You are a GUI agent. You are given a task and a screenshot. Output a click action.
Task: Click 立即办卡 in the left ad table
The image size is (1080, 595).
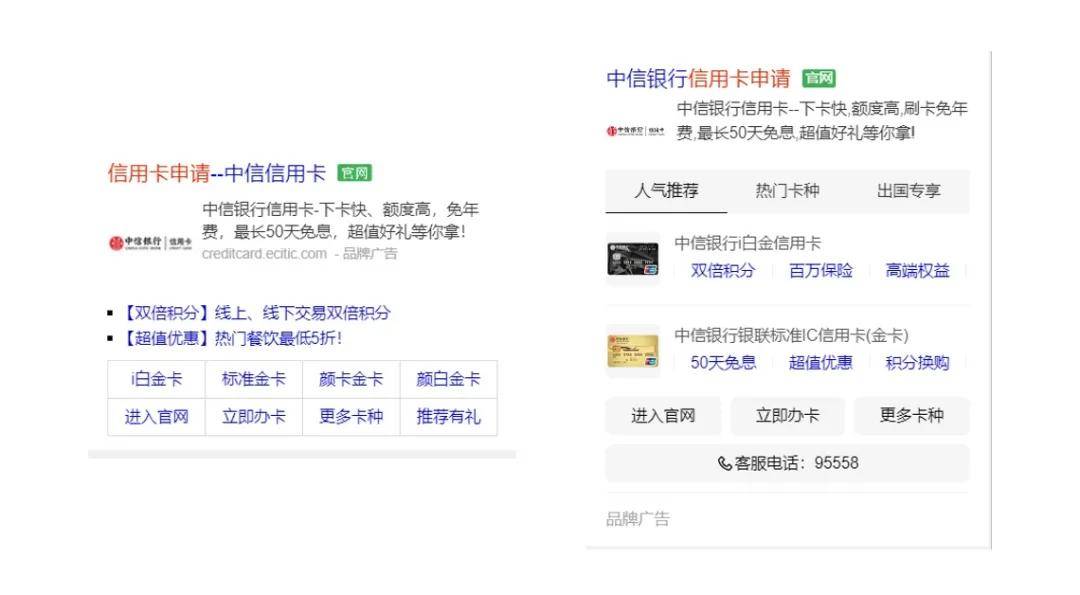[x=253, y=417]
